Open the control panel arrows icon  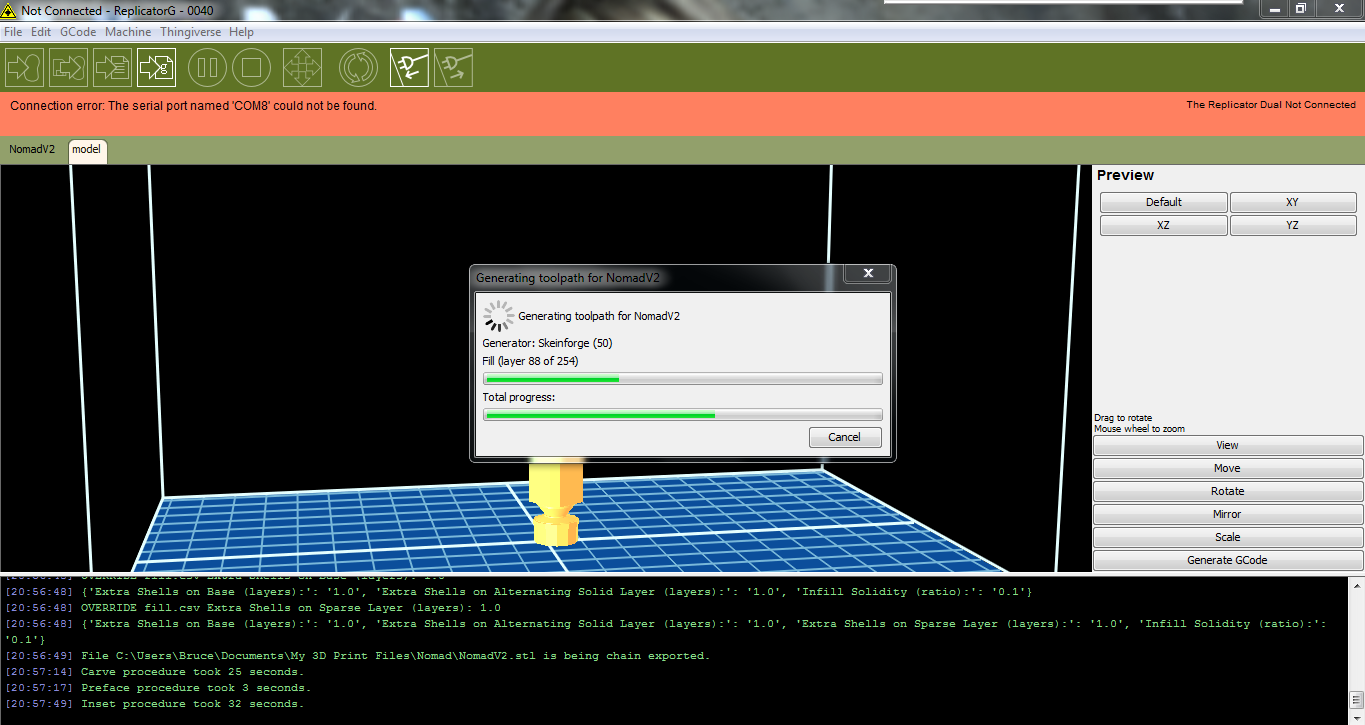302,68
